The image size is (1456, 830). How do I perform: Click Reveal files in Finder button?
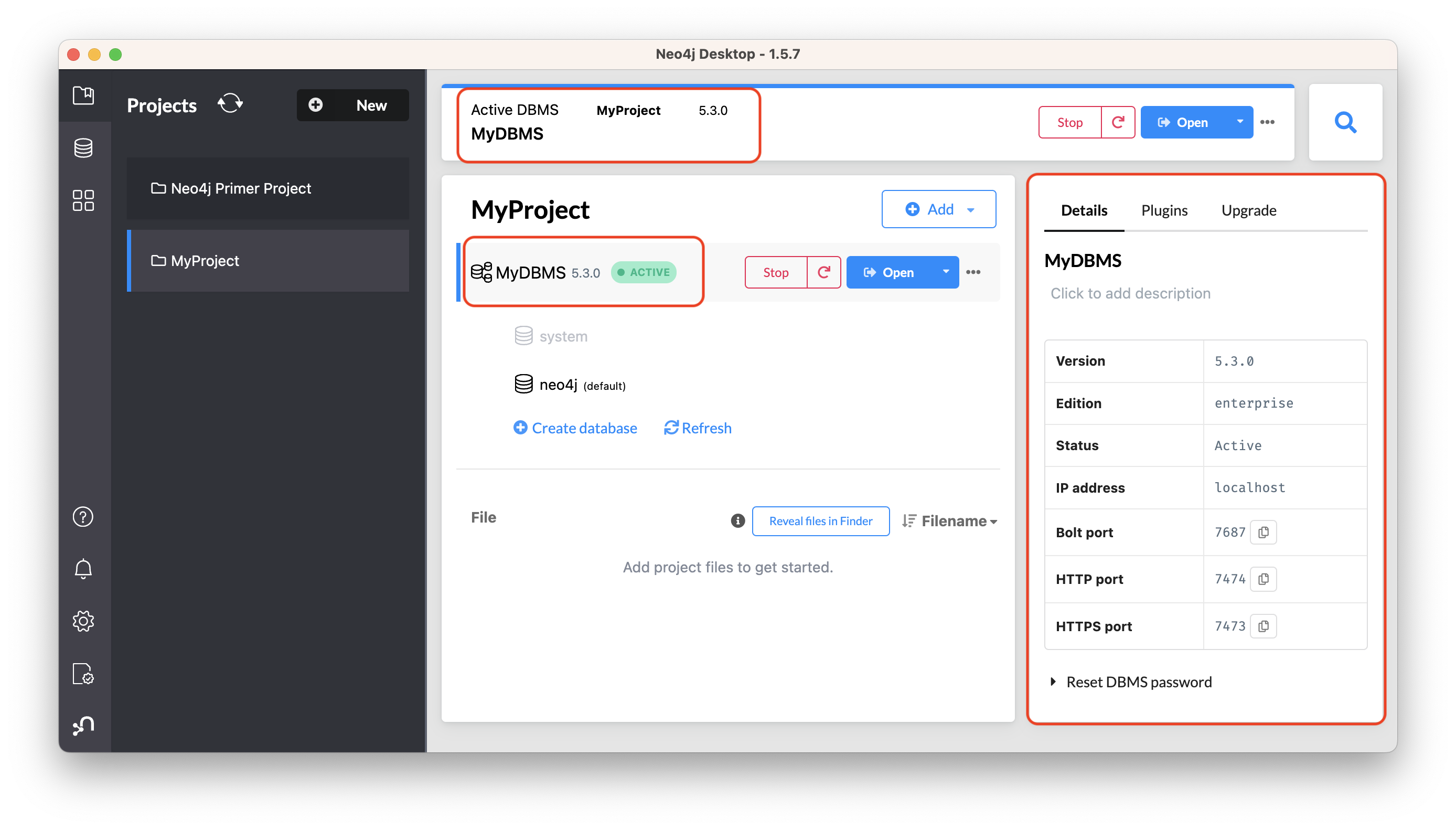click(821, 520)
